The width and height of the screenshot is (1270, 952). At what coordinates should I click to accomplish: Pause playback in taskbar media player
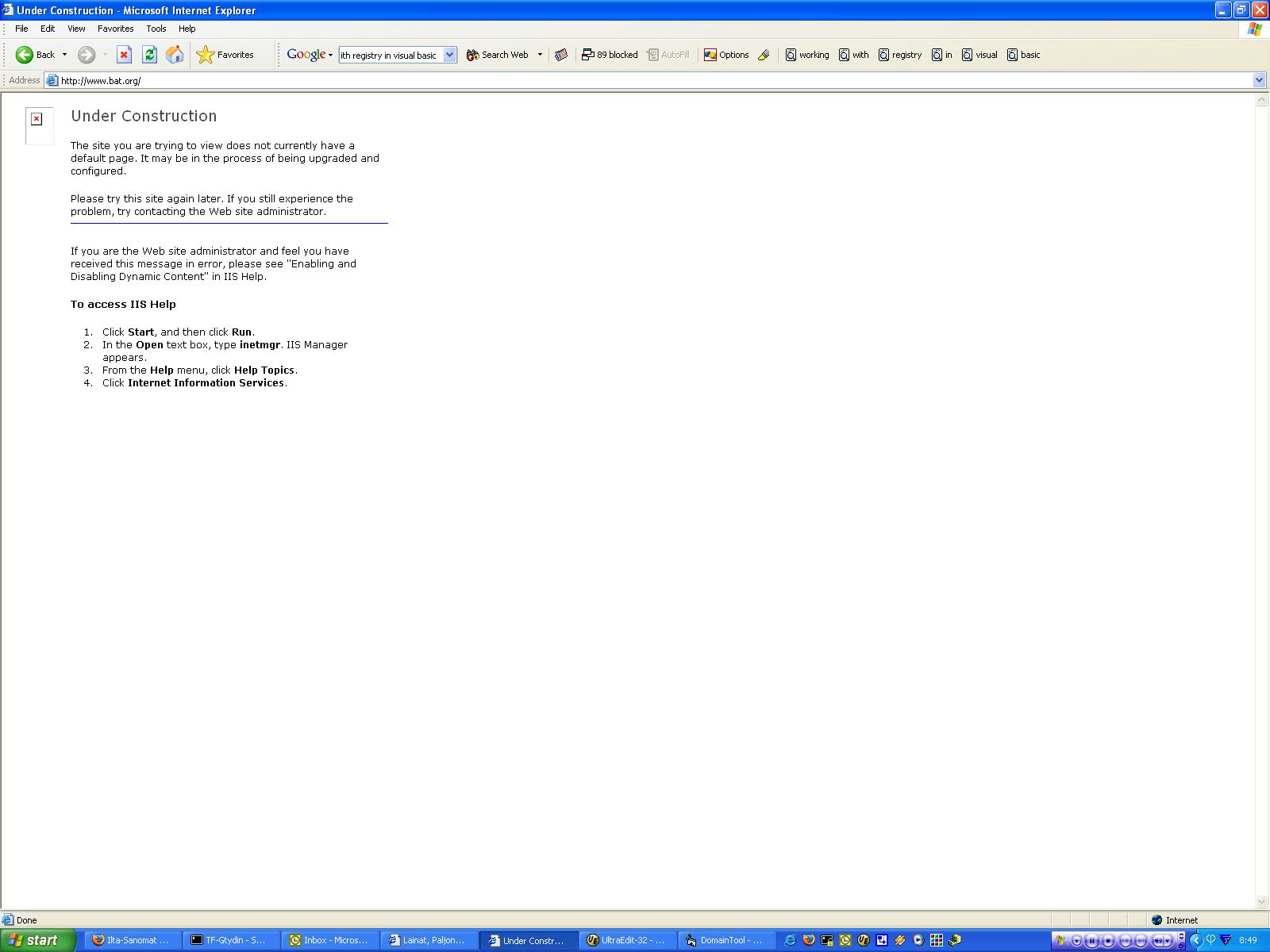[x=1092, y=941]
